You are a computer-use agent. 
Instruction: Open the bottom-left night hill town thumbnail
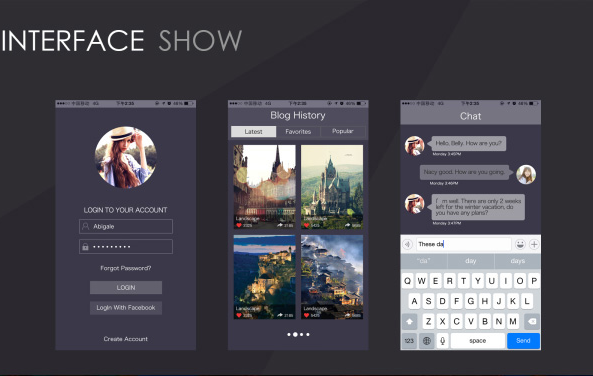(264, 277)
